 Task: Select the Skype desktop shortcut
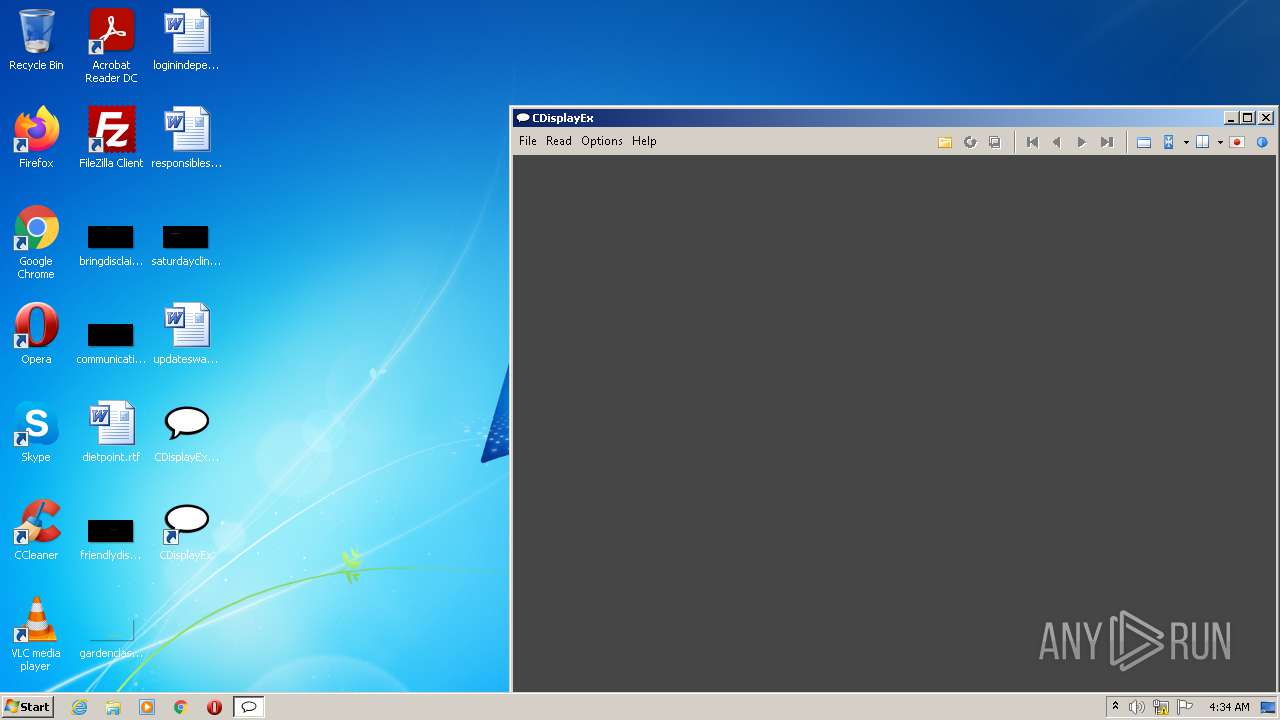36,432
